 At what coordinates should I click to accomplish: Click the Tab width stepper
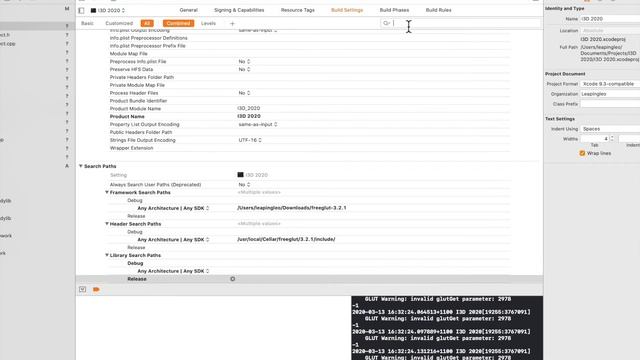click(612, 139)
